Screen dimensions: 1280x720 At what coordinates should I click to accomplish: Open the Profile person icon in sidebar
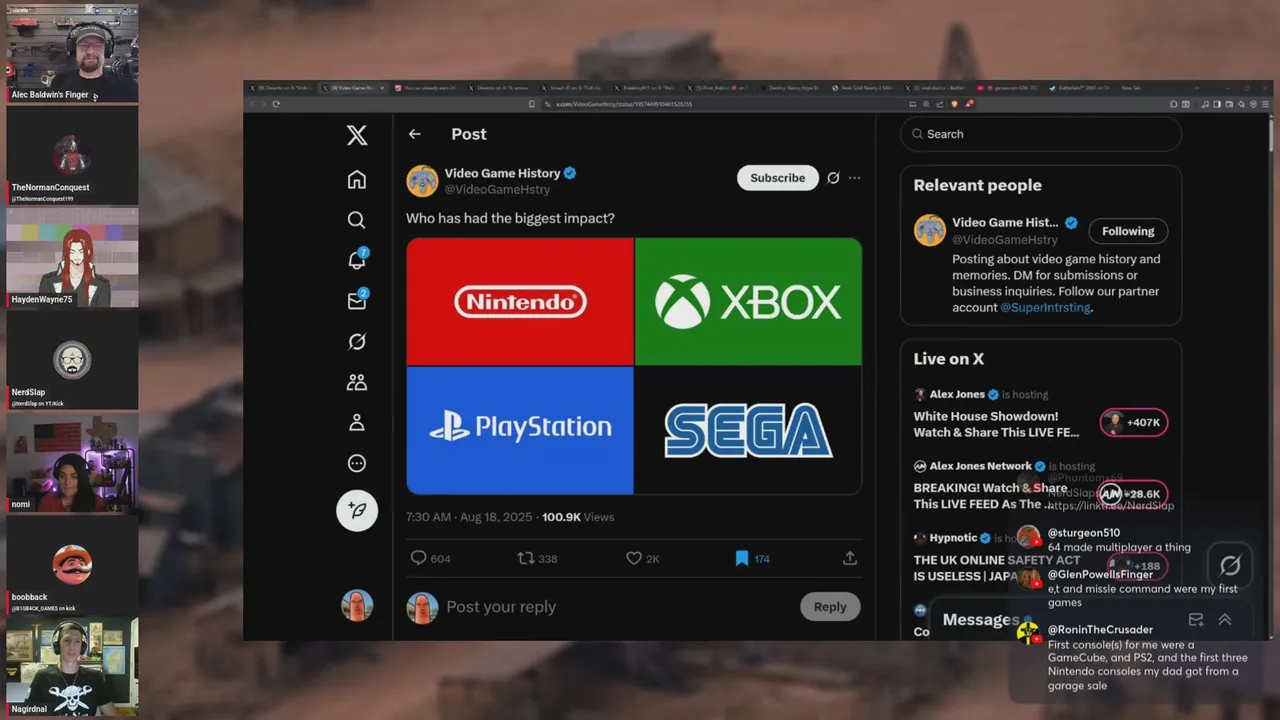pyautogui.click(x=357, y=423)
